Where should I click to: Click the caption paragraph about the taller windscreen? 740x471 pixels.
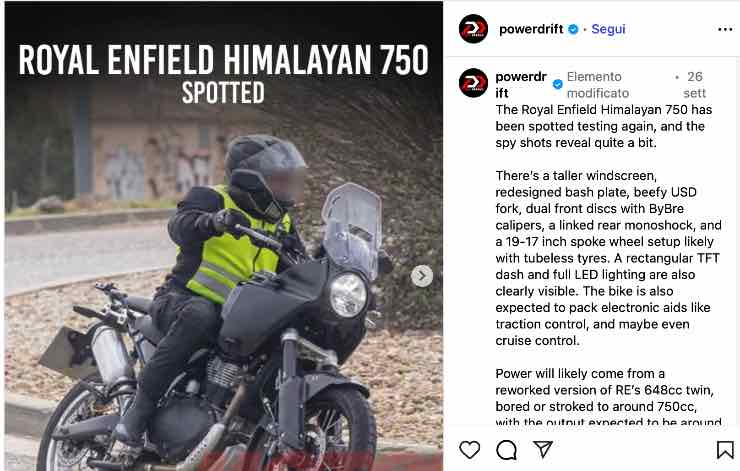(608, 258)
